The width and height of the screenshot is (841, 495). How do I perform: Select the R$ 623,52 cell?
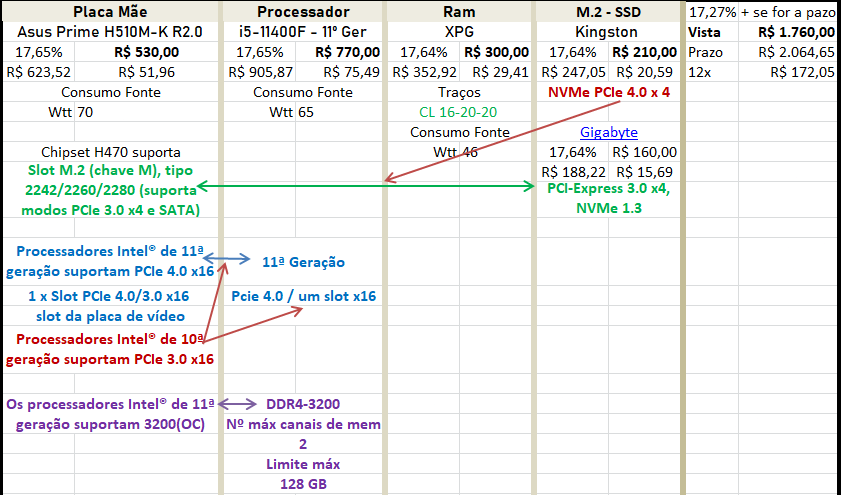coord(39,72)
